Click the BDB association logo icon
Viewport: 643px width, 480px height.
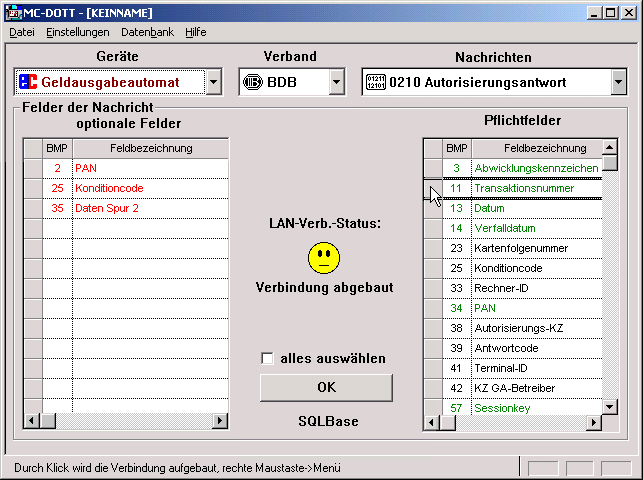coord(252,82)
